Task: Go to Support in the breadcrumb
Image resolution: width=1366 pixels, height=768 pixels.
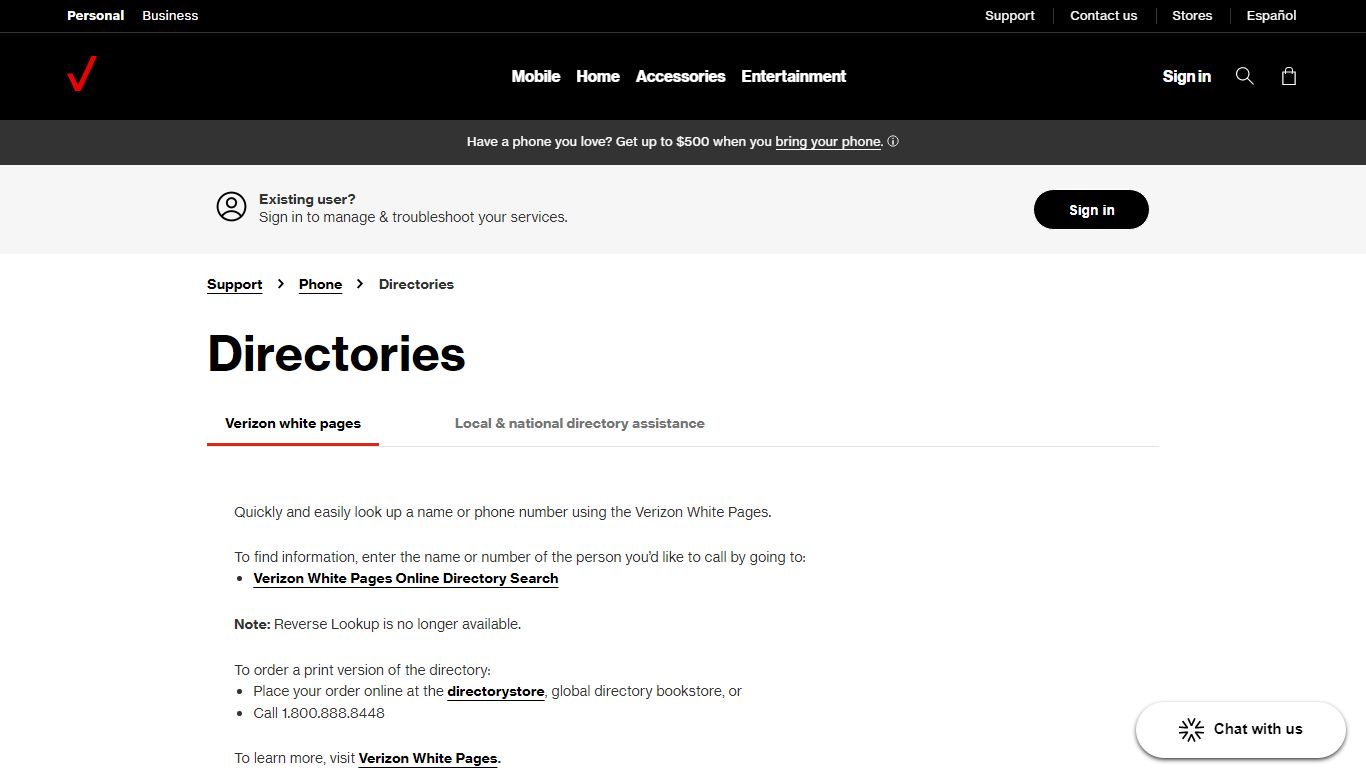Action: pyautogui.click(x=235, y=285)
